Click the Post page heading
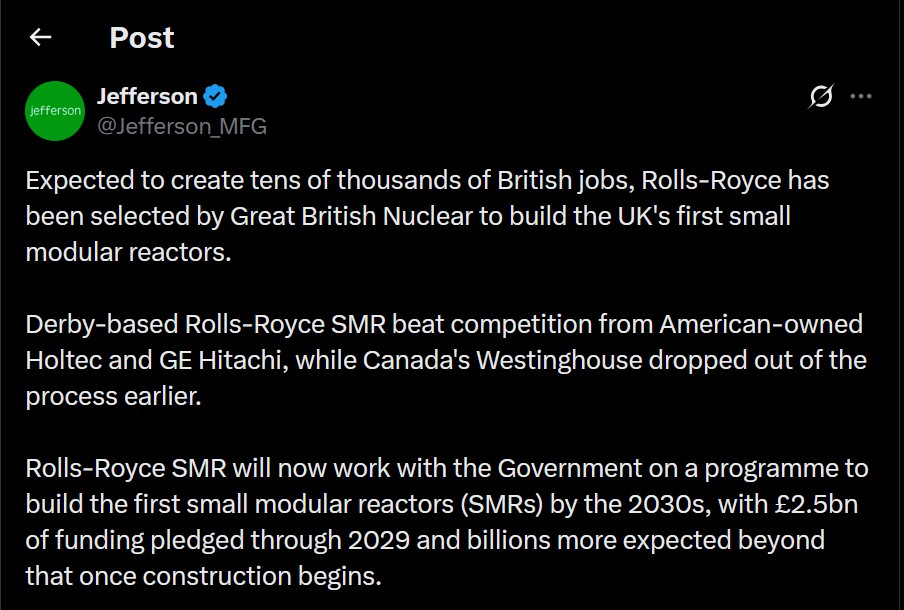 [141, 38]
